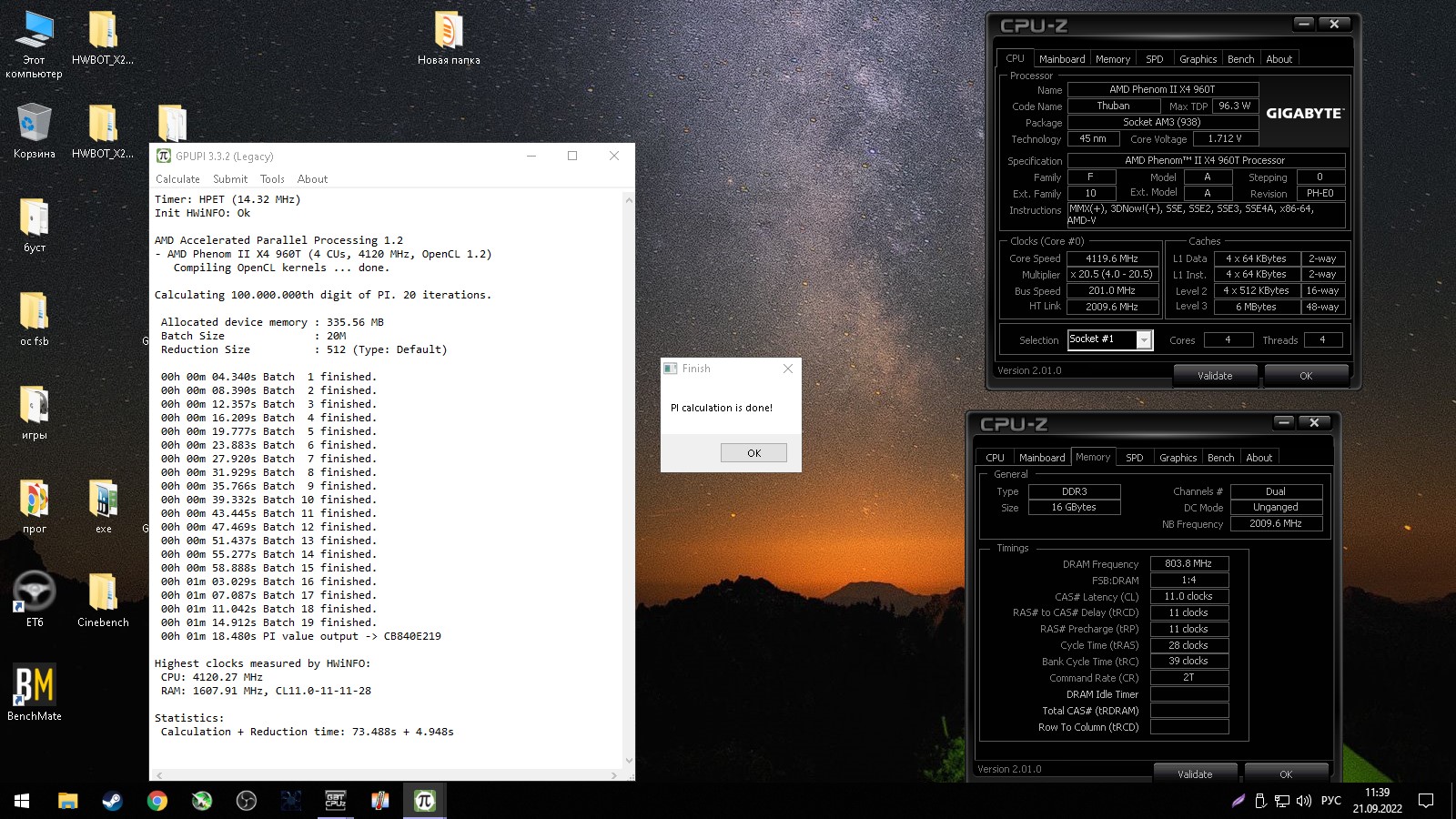Click OK in CPU-Z memory window

(x=1286, y=774)
